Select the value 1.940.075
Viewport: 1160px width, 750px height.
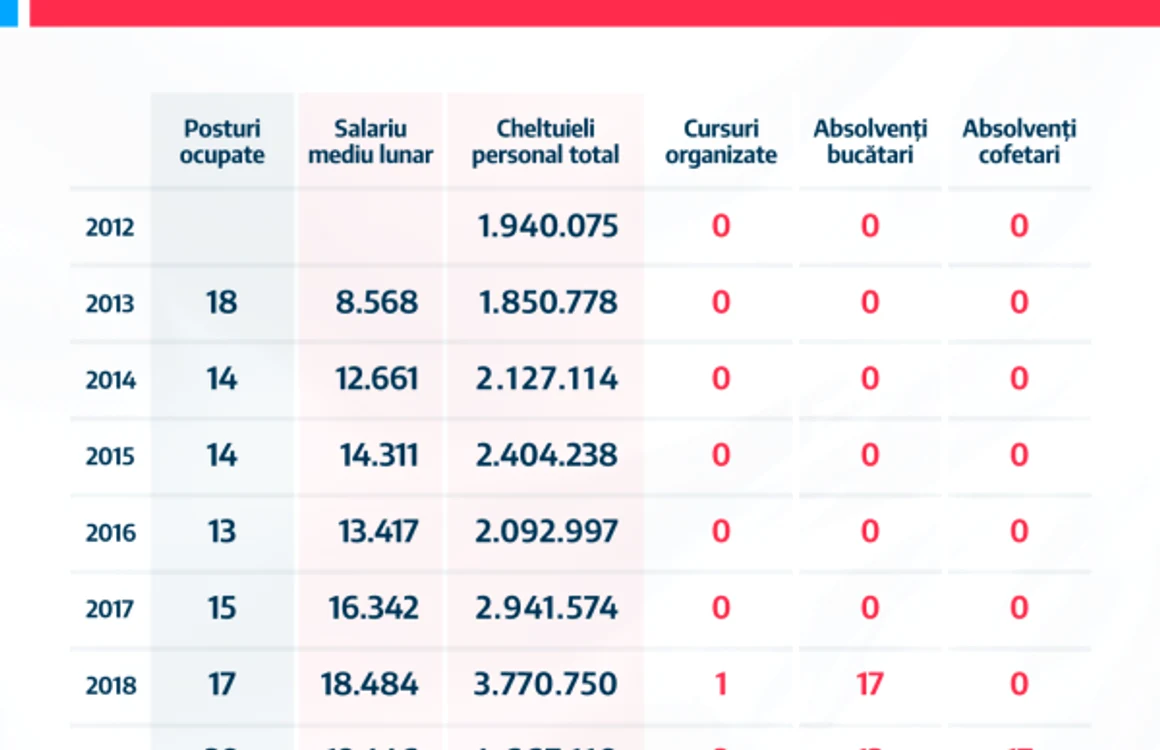[547, 226]
